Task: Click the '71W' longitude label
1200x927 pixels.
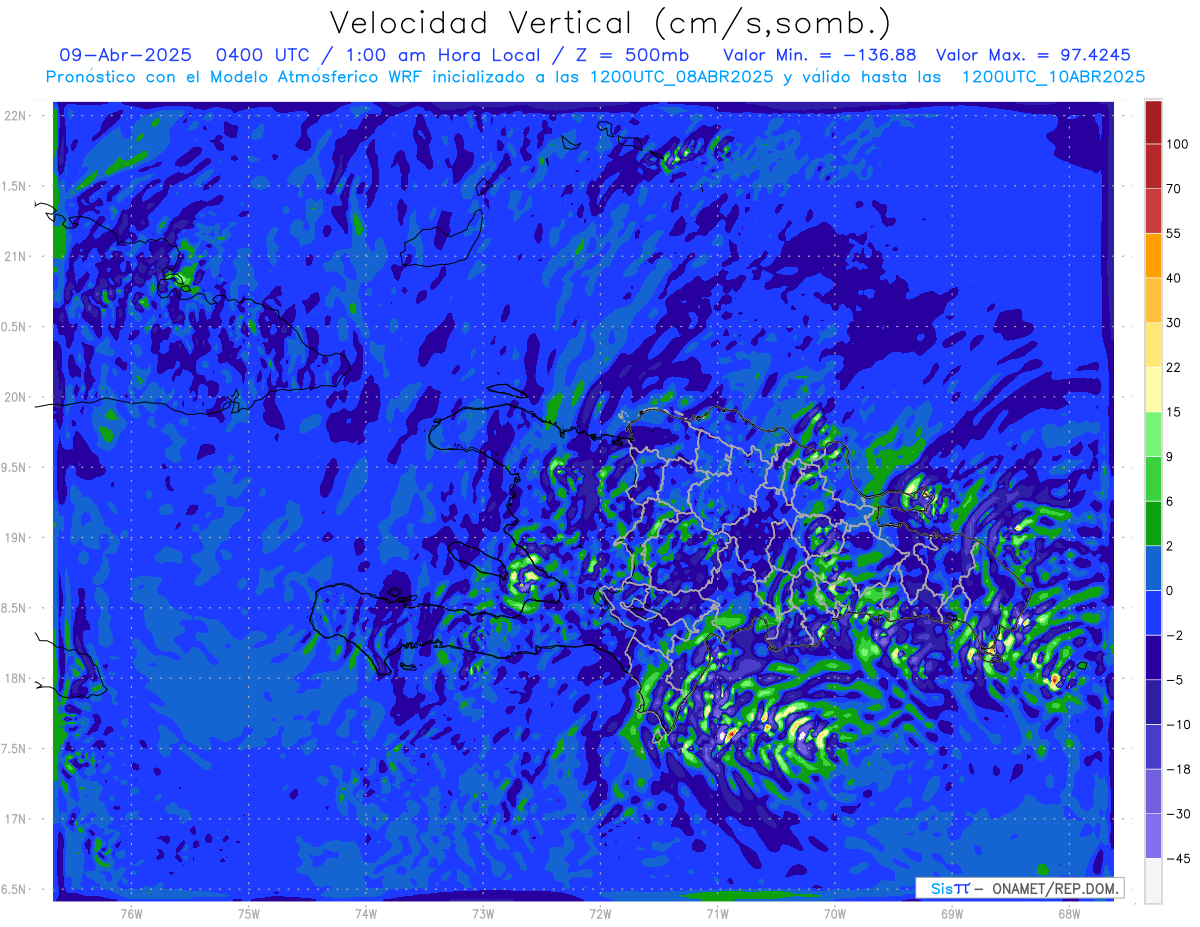Action: coord(717,913)
